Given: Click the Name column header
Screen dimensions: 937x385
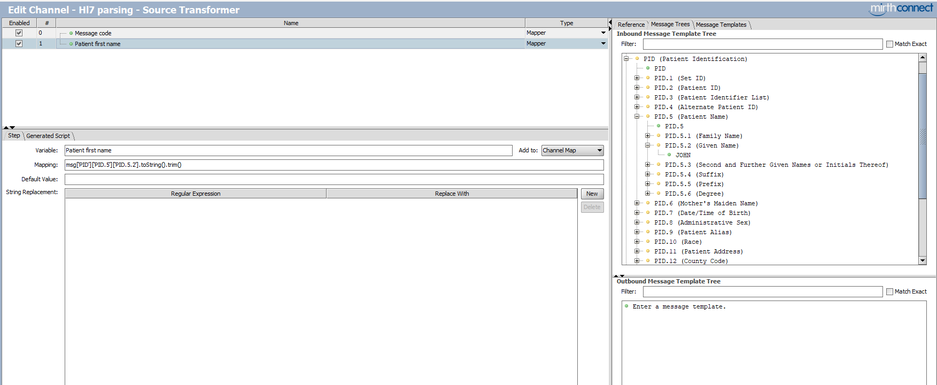Looking at the screenshot, I should click(291, 23).
